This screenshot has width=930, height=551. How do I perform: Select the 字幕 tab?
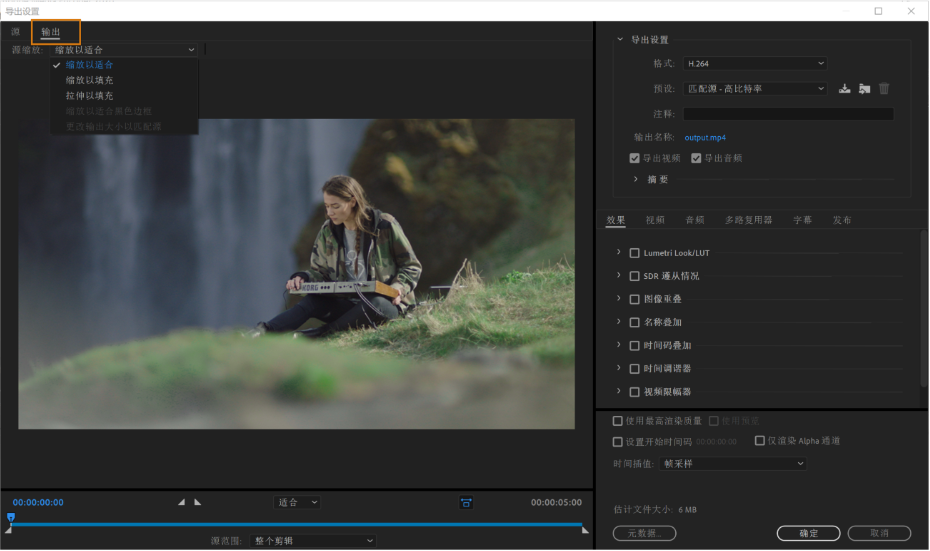[x=803, y=220]
